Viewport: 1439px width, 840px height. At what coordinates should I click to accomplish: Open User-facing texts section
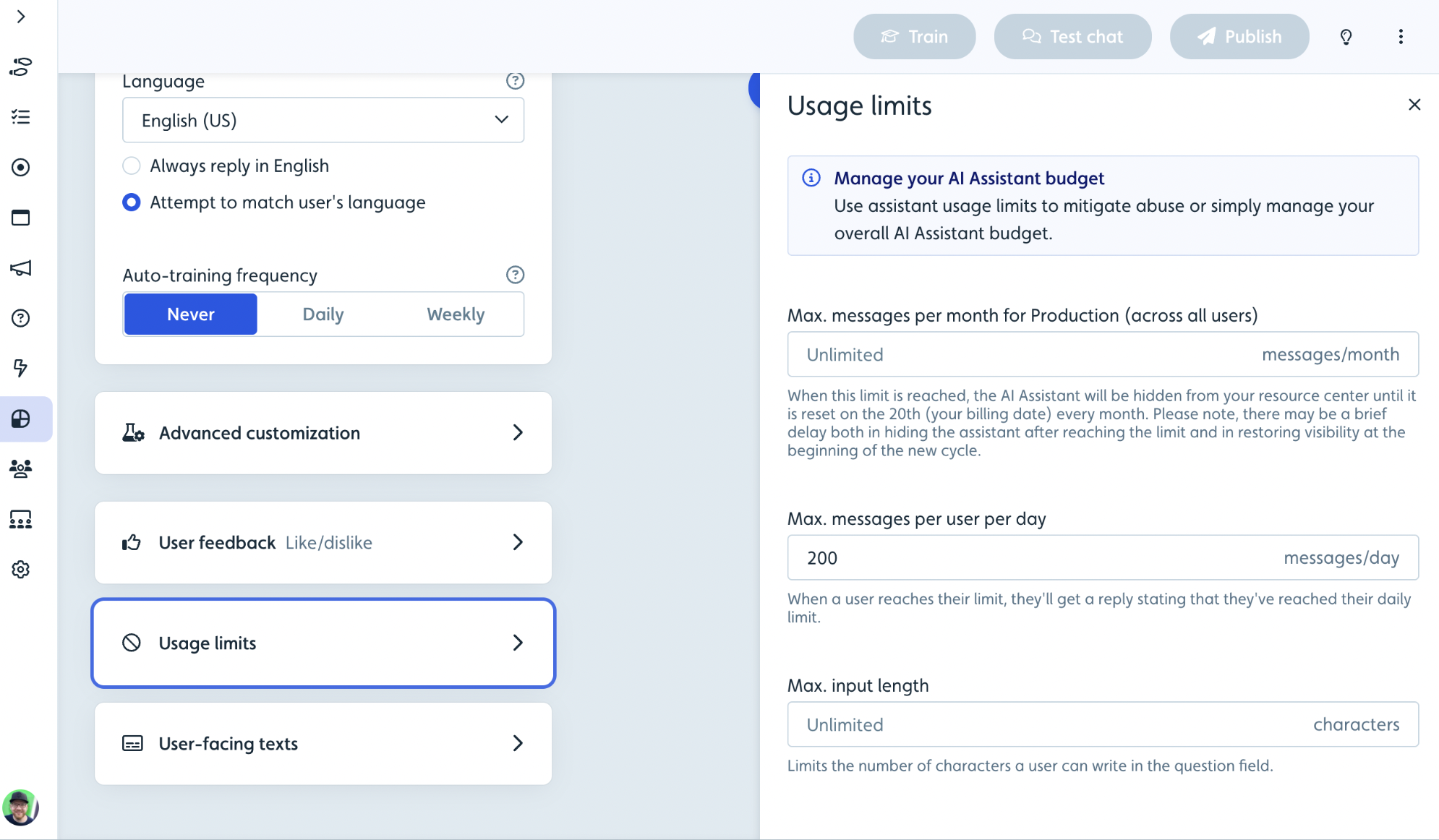coord(323,744)
